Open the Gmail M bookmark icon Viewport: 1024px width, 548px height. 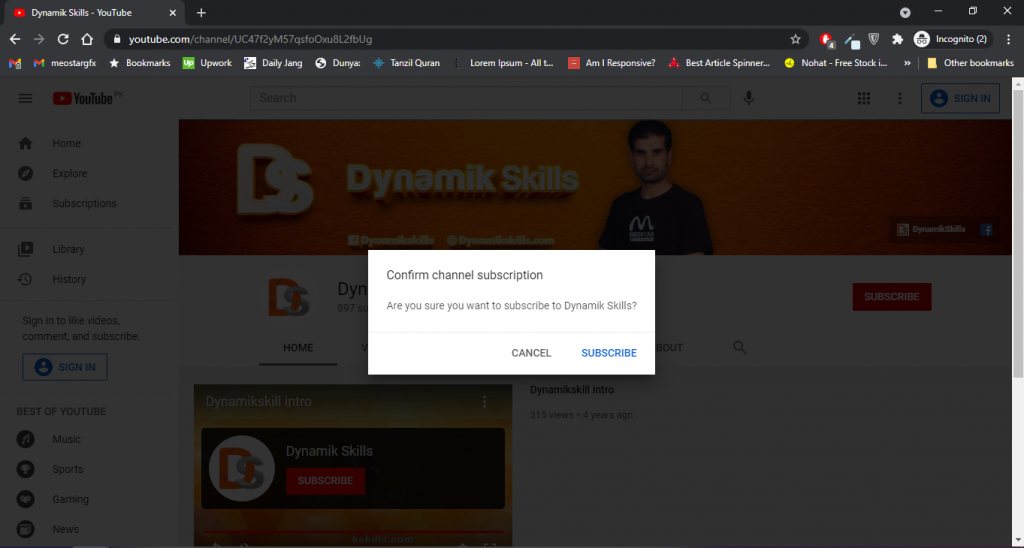coord(14,63)
